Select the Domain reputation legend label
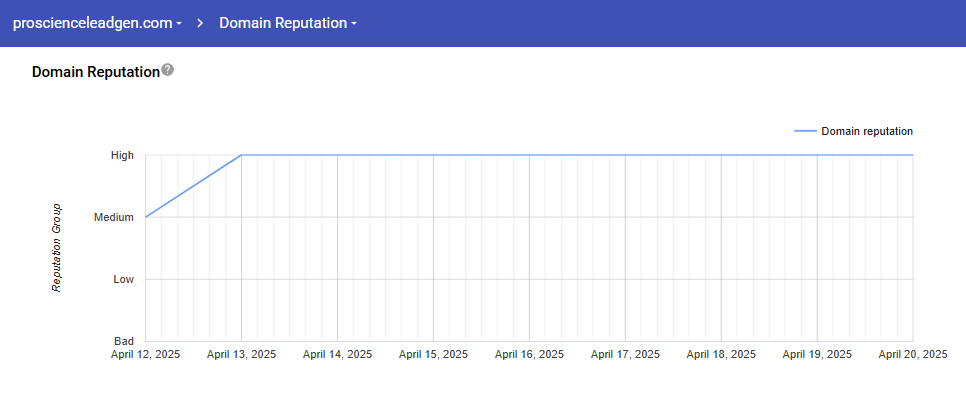This screenshot has height=403, width=966. (x=866, y=131)
